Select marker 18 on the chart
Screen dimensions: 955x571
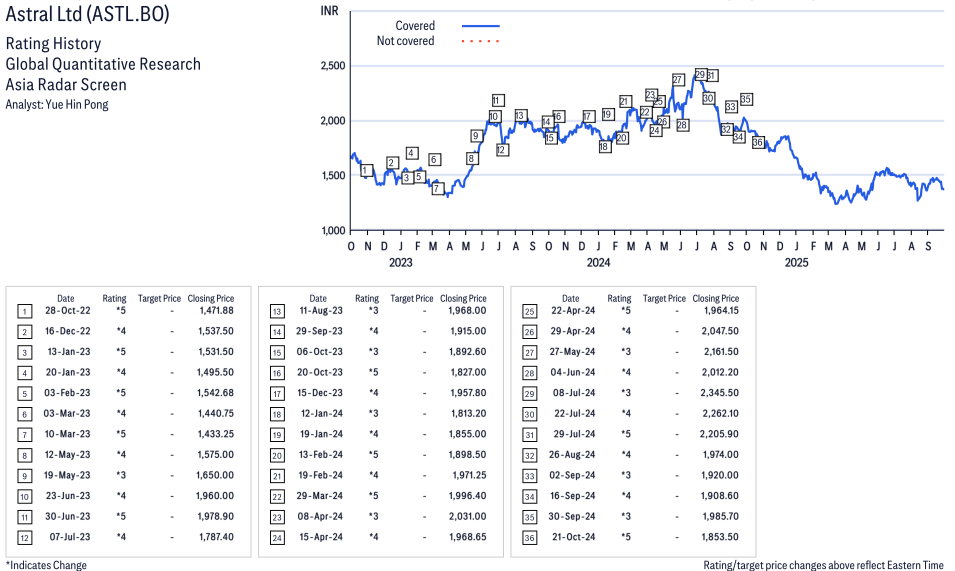(x=605, y=147)
